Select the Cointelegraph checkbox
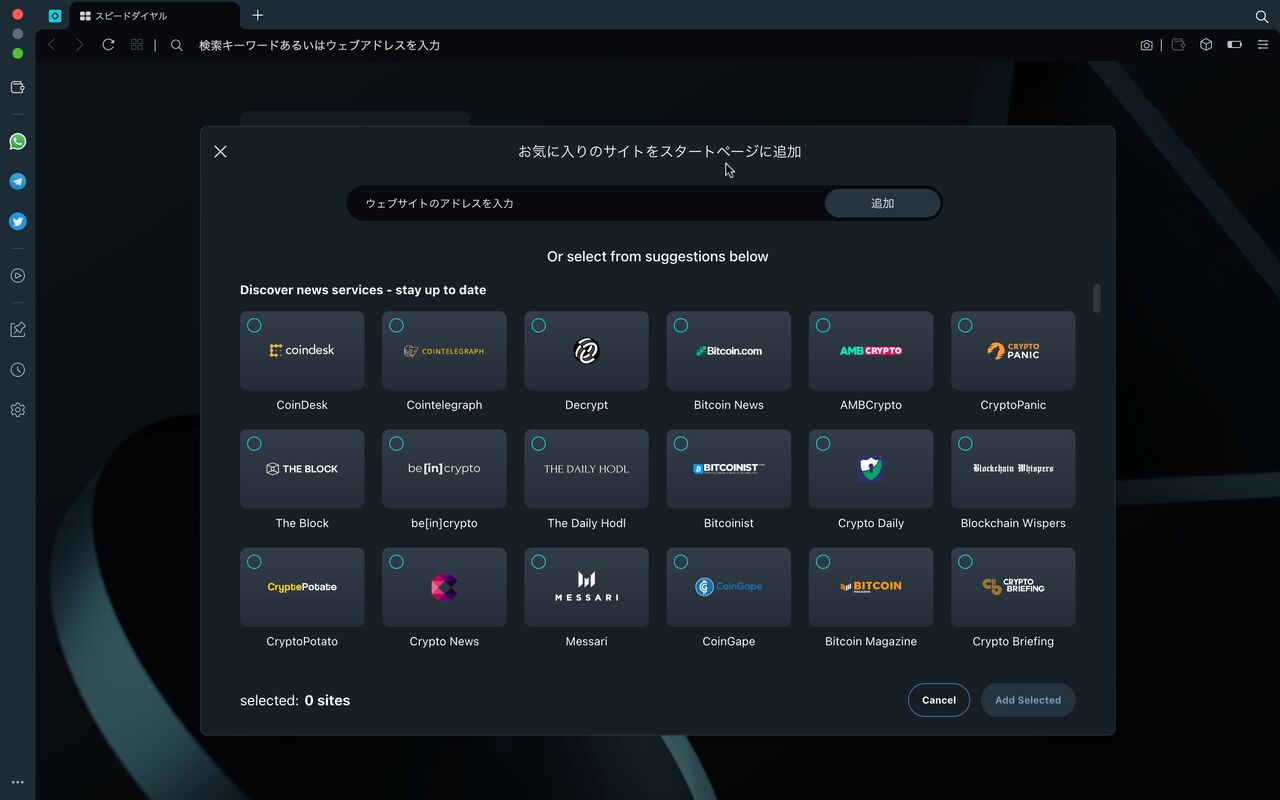This screenshot has width=1280, height=800. point(396,325)
